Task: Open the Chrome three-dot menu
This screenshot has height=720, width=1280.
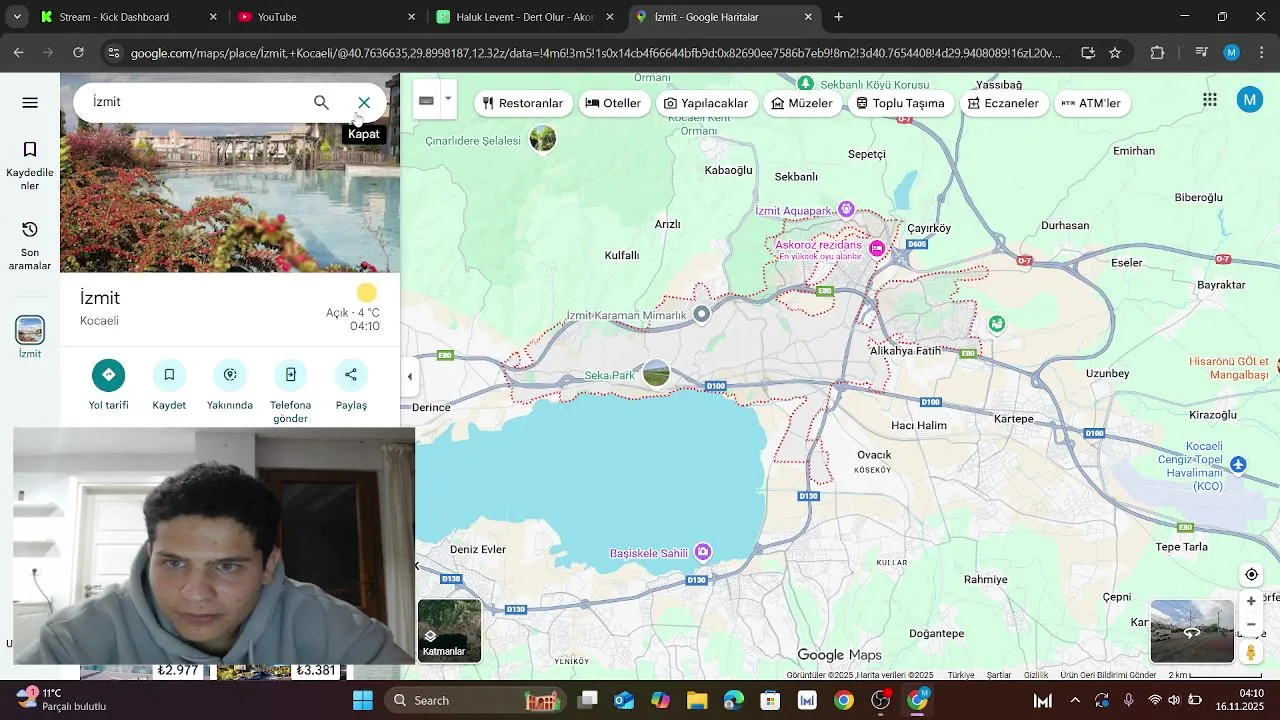Action: point(1262,53)
